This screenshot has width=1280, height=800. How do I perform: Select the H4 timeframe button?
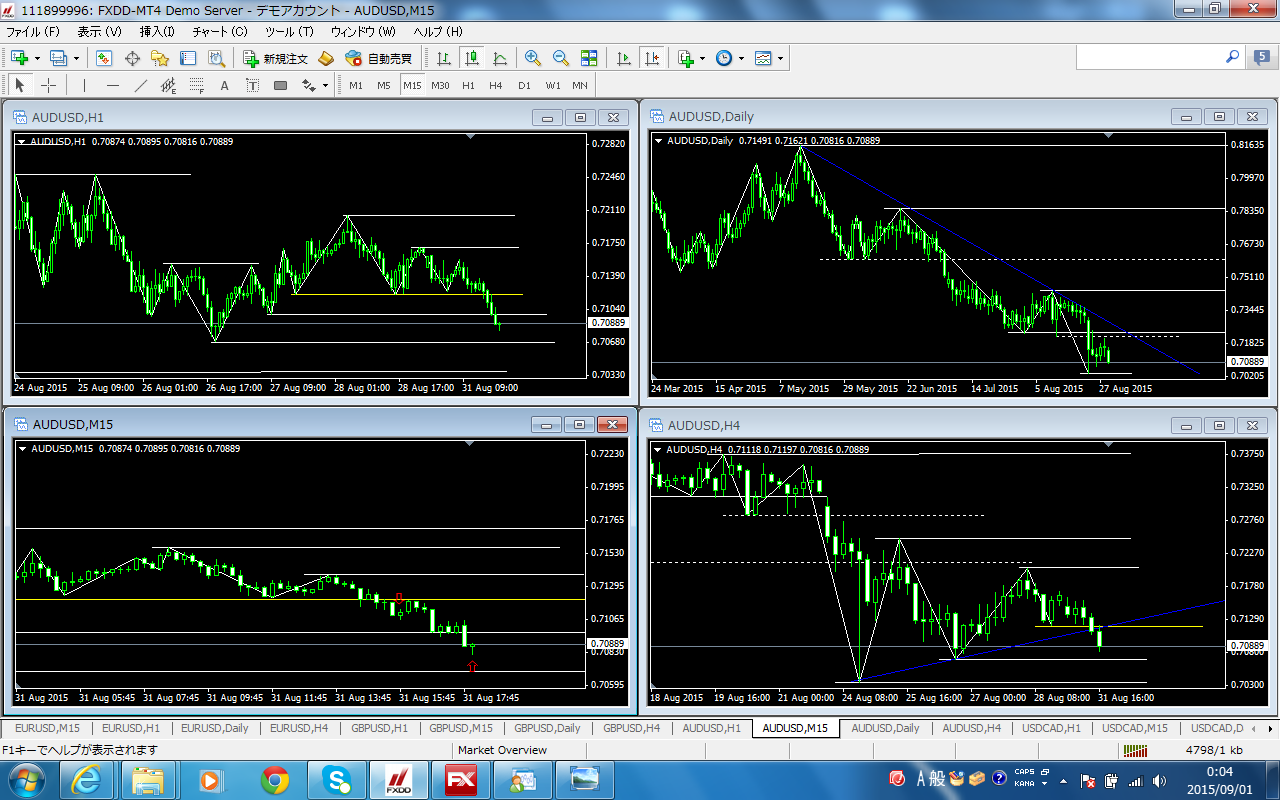(x=496, y=86)
